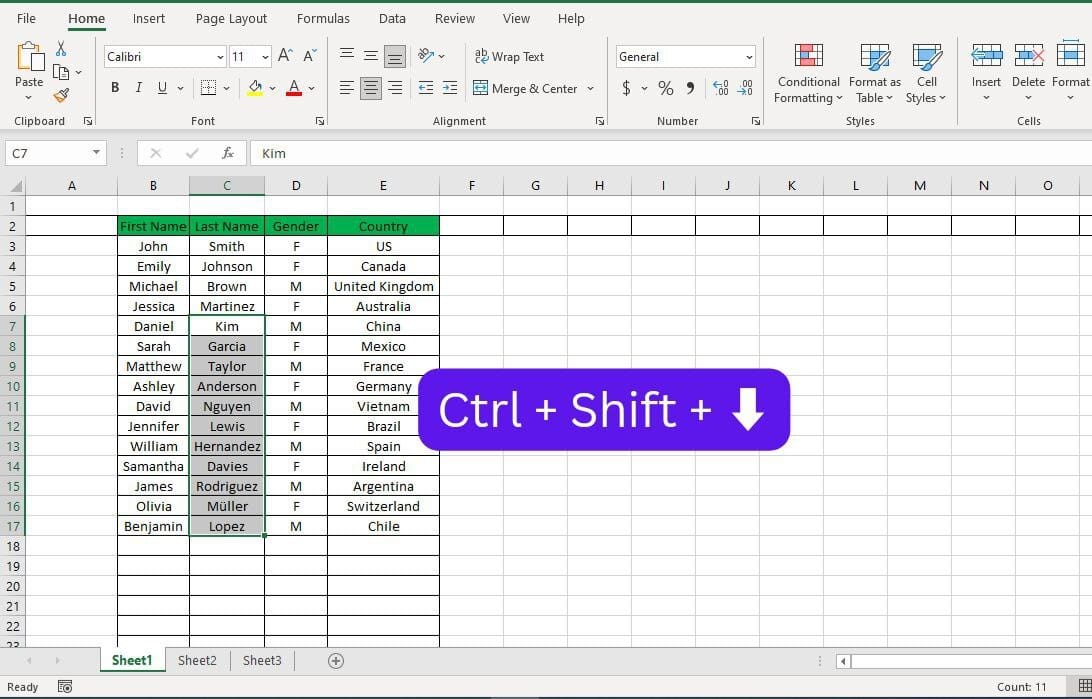This screenshot has height=699, width=1092.
Task: Switch to the Page Layout tab
Action: tap(231, 19)
